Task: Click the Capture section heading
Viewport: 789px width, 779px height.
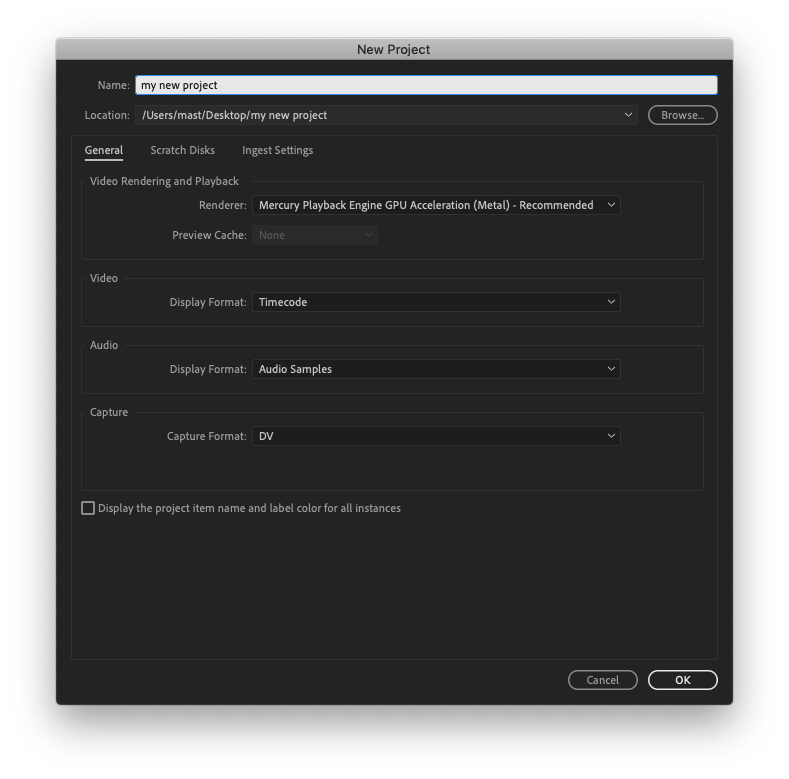Action: pos(109,412)
